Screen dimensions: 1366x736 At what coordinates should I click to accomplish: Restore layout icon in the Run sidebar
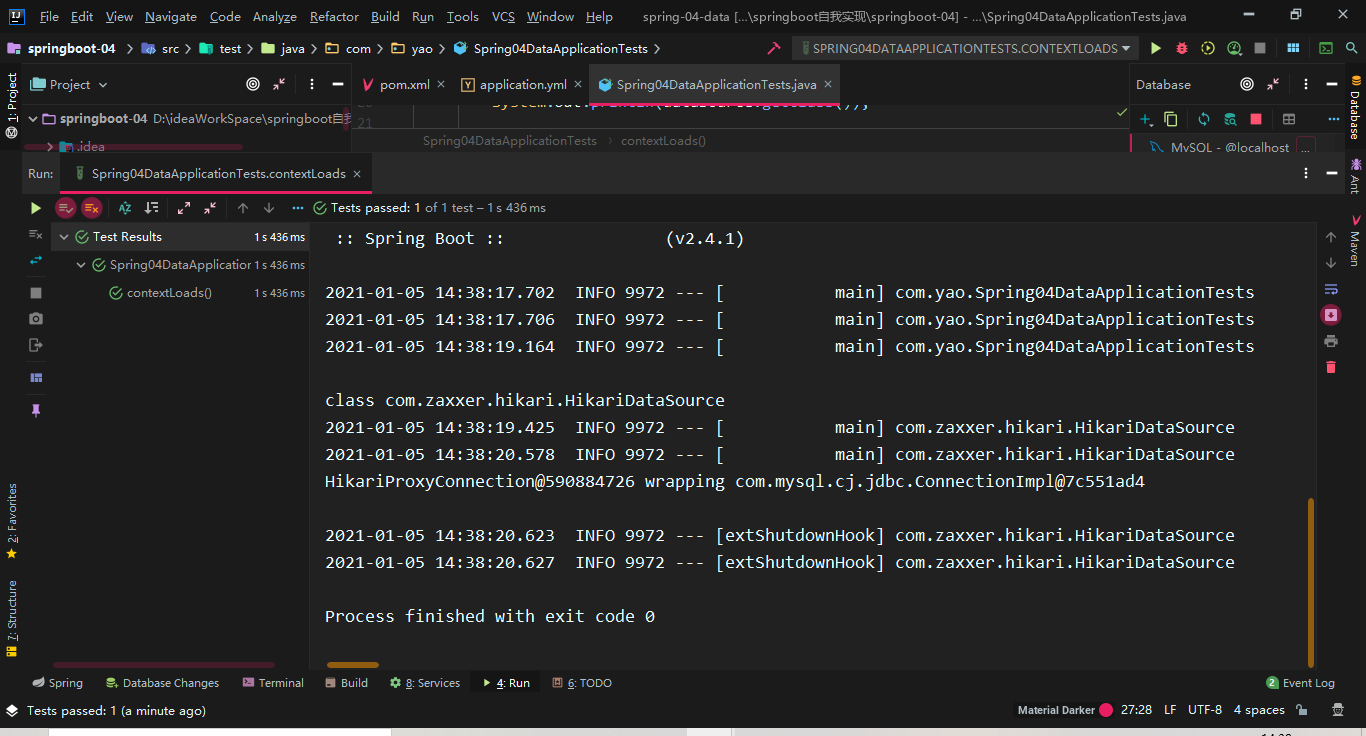point(36,378)
